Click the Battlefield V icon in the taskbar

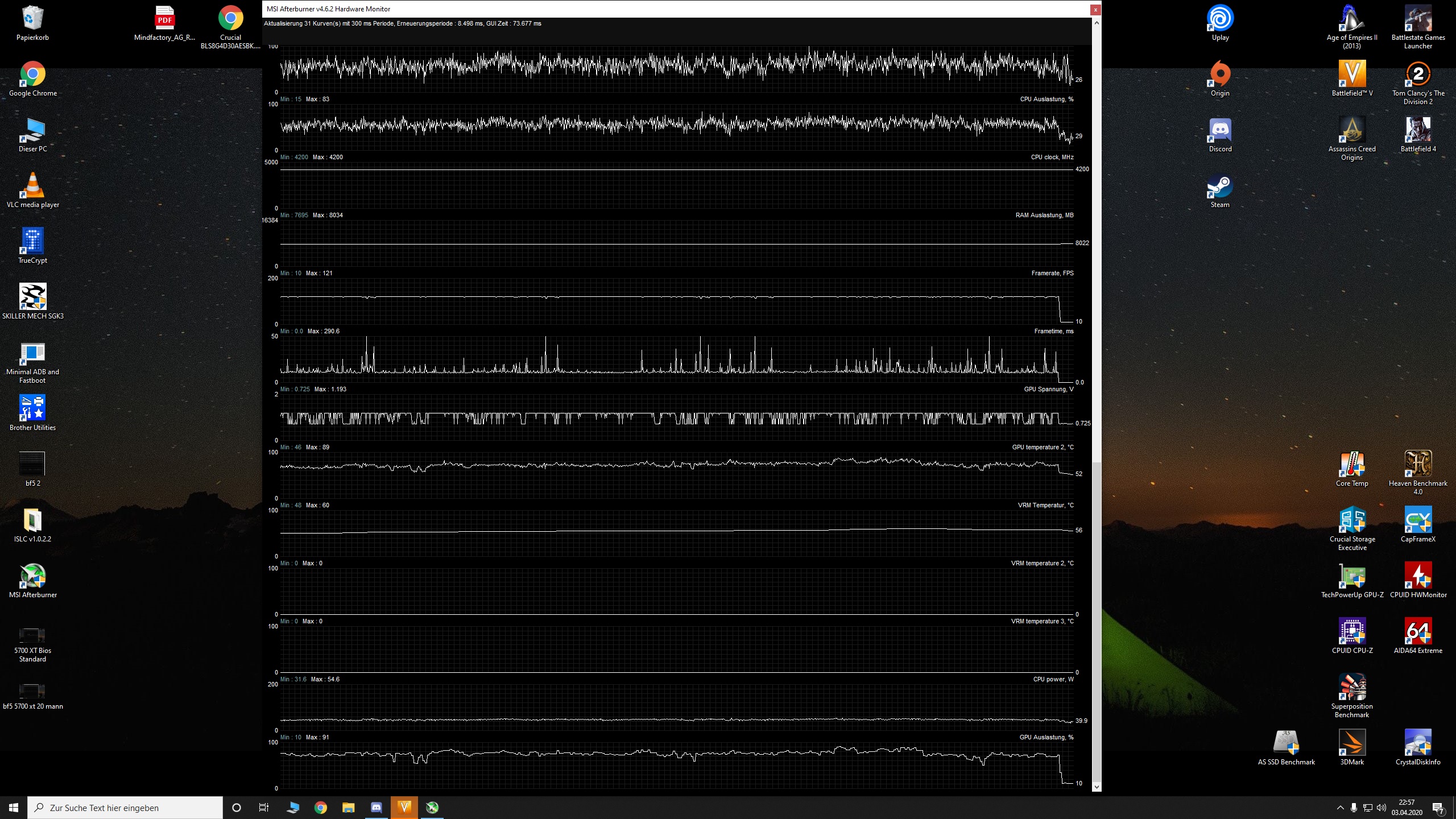click(x=404, y=807)
